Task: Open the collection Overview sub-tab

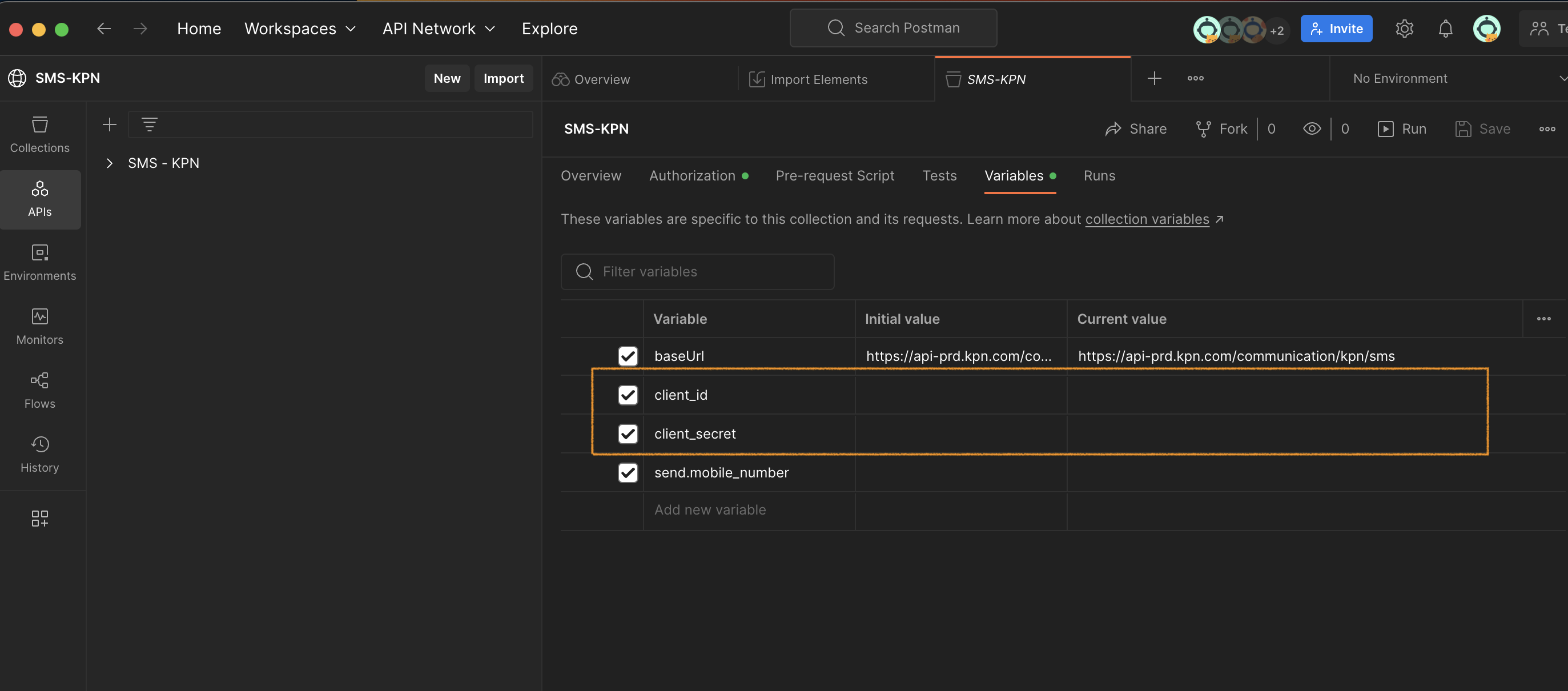Action: (591, 175)
